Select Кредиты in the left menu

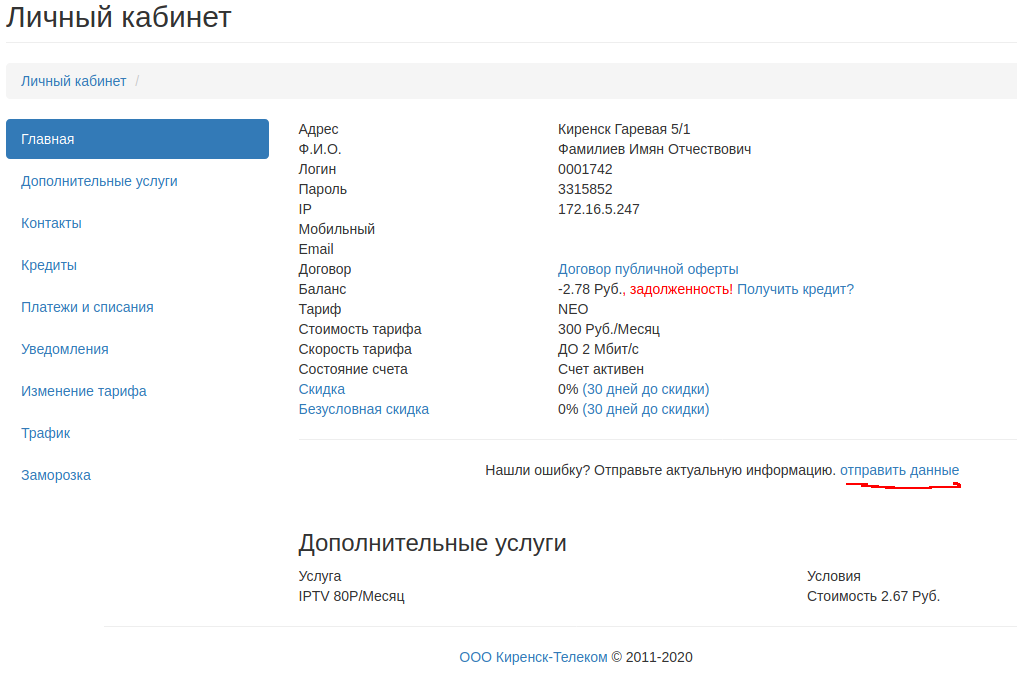pos(49,265)
